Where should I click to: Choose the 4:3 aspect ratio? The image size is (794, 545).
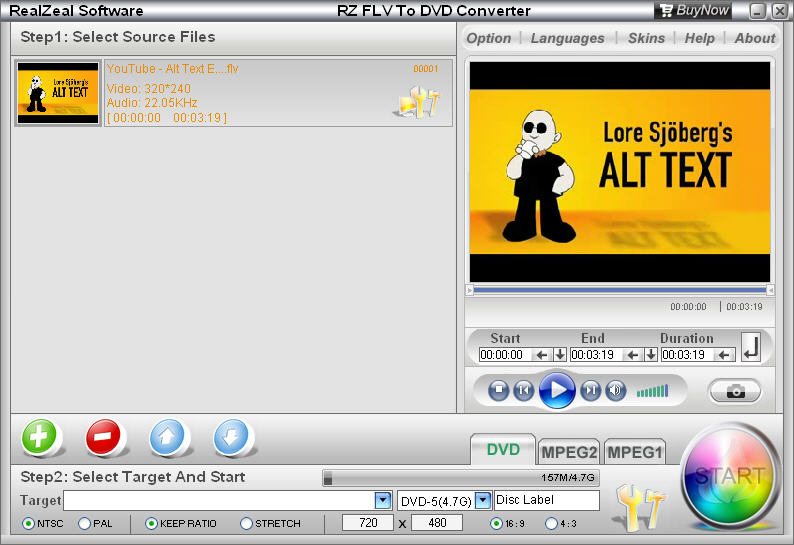coord(551,523)
